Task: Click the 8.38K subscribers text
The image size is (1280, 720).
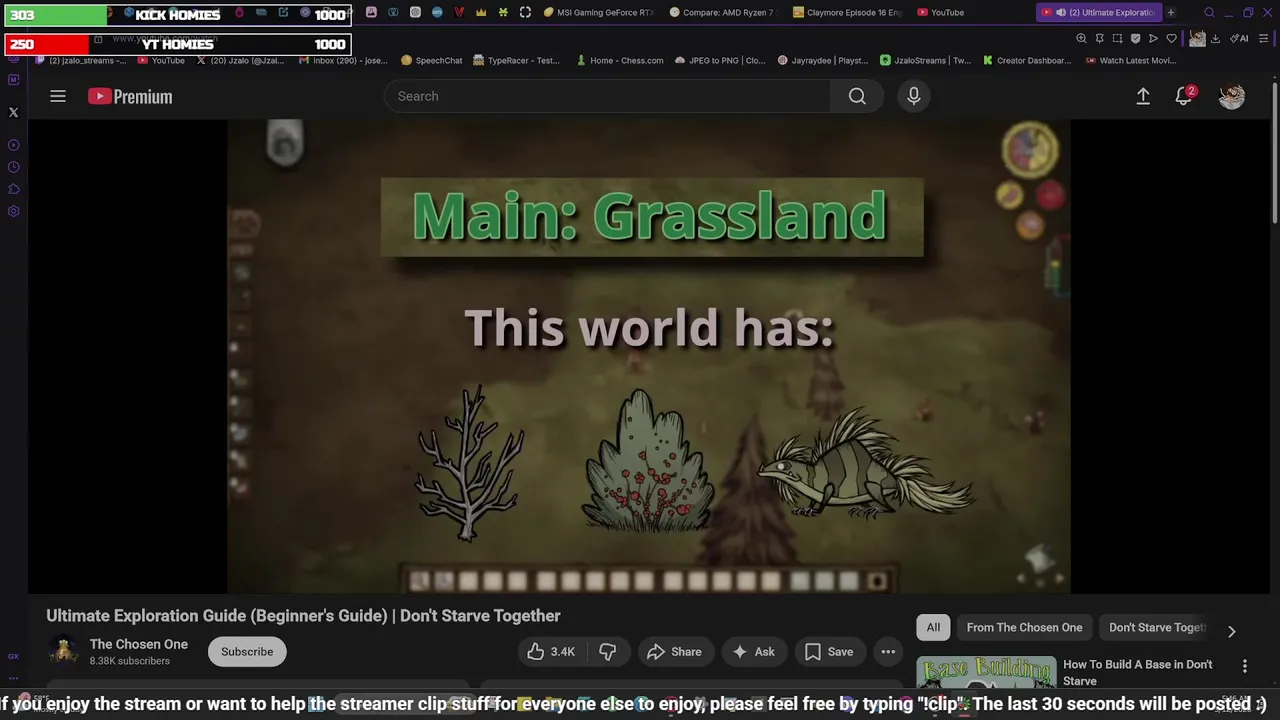Action: point(130,661)
